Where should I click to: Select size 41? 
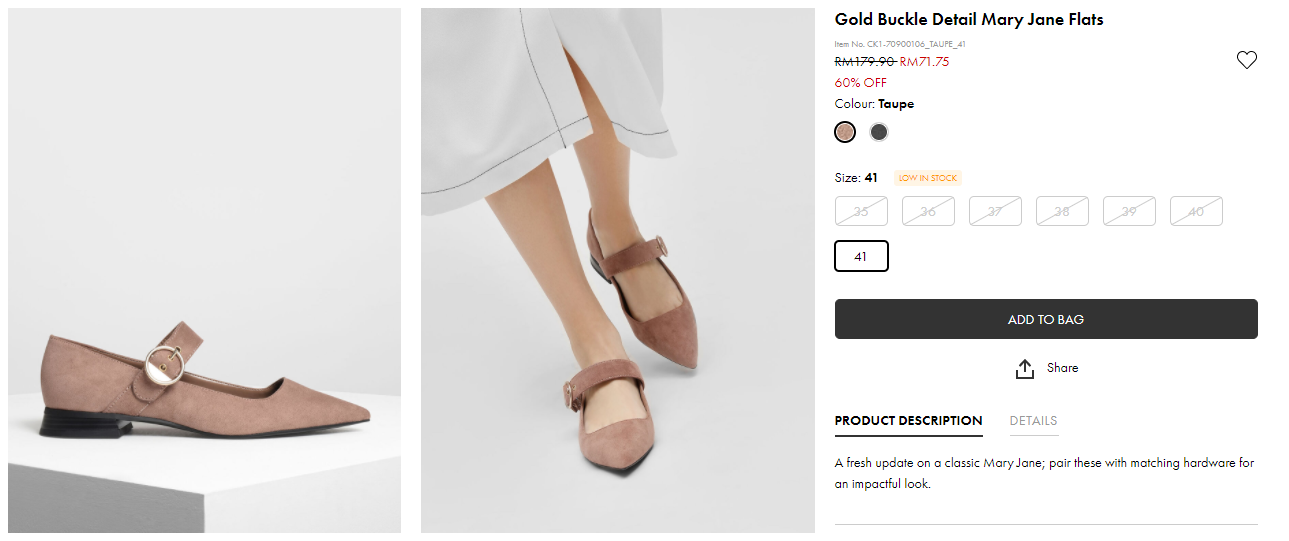point(861,256)
